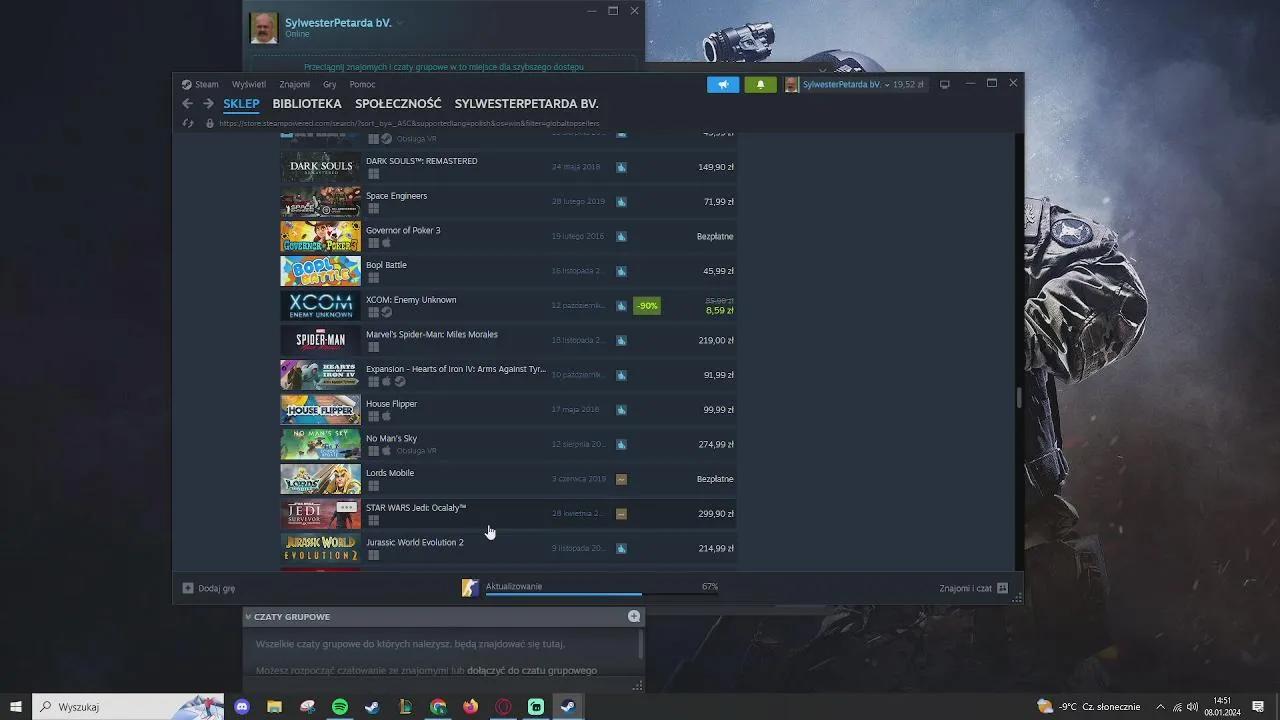Open the Windows Start menu
This screenshot has width=1280, height=720.
(16, 707)
